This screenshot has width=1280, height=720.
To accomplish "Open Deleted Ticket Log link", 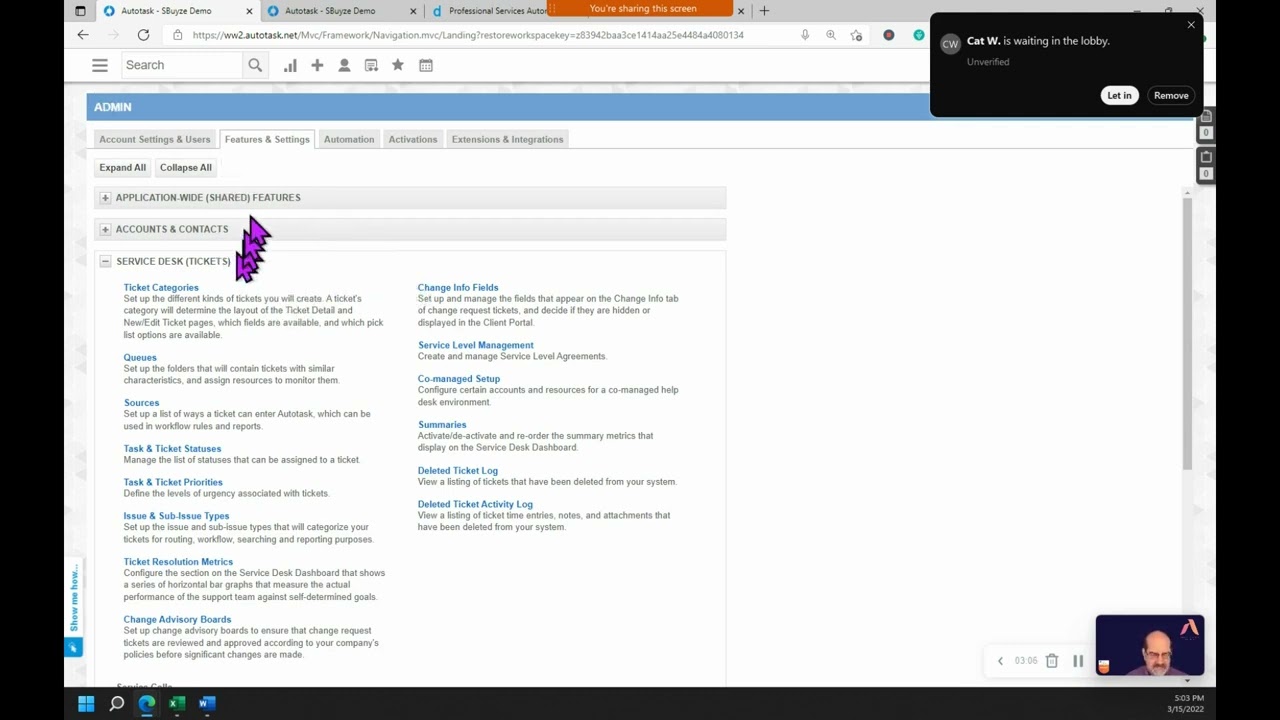I will point(458,471).
